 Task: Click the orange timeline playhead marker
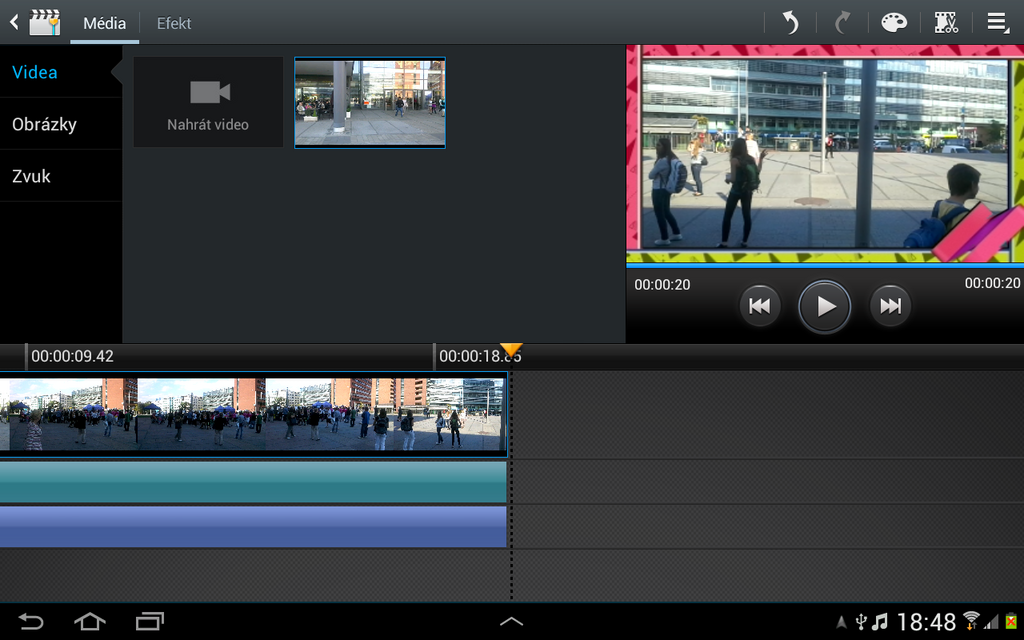coord(511,352)
